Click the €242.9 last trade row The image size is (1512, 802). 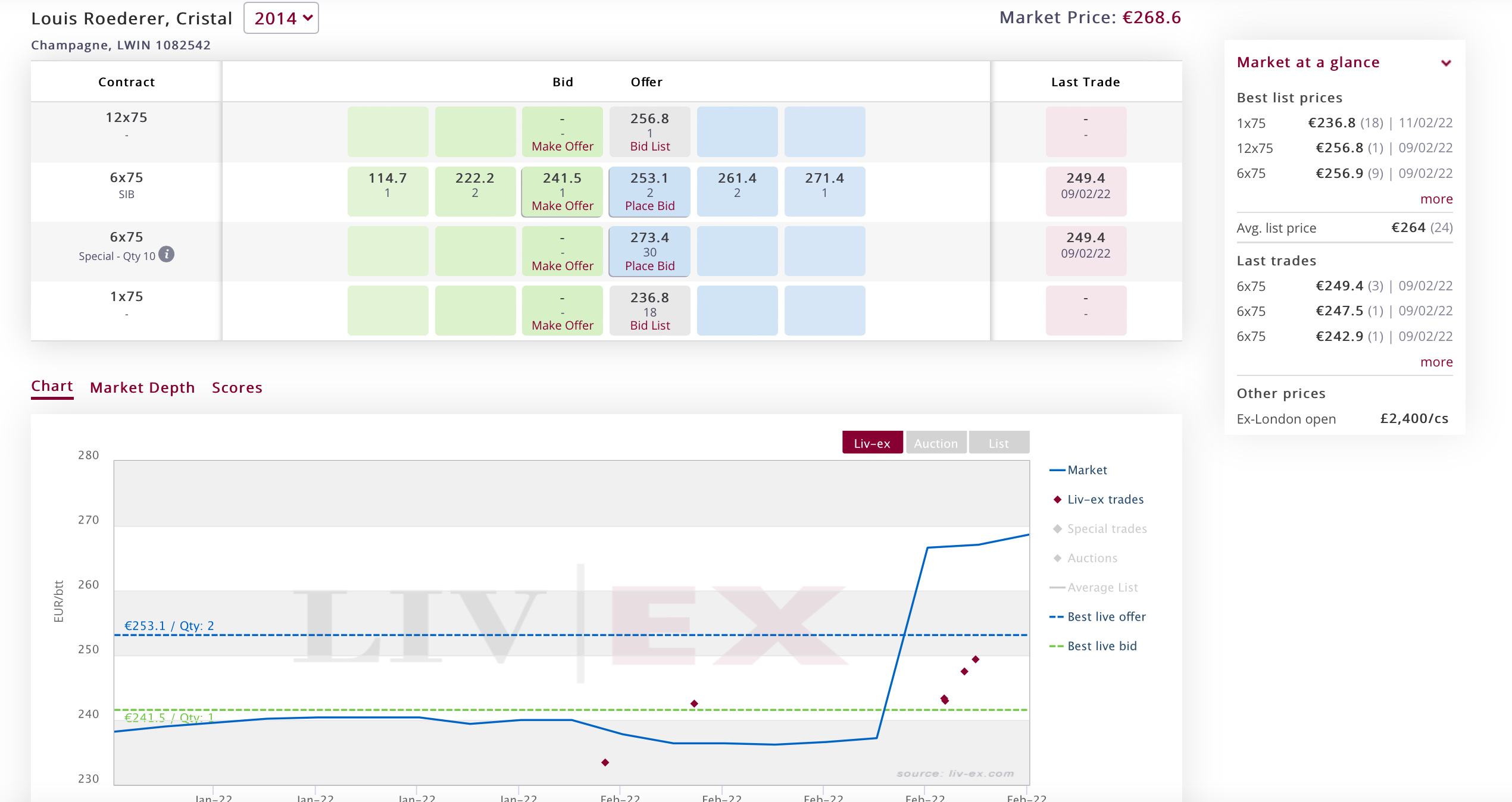[x=1345, y=337]
